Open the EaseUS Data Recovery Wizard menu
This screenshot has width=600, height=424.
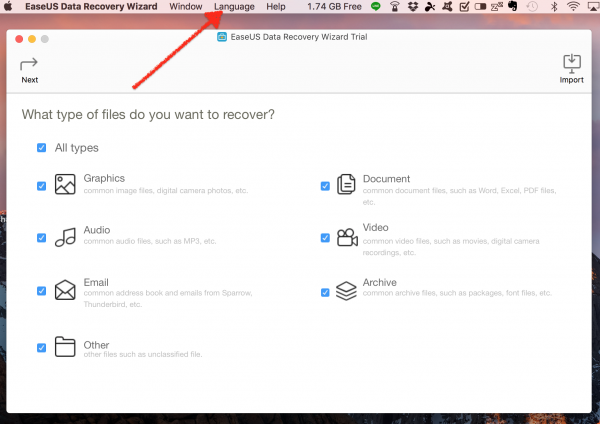(91, 7)
